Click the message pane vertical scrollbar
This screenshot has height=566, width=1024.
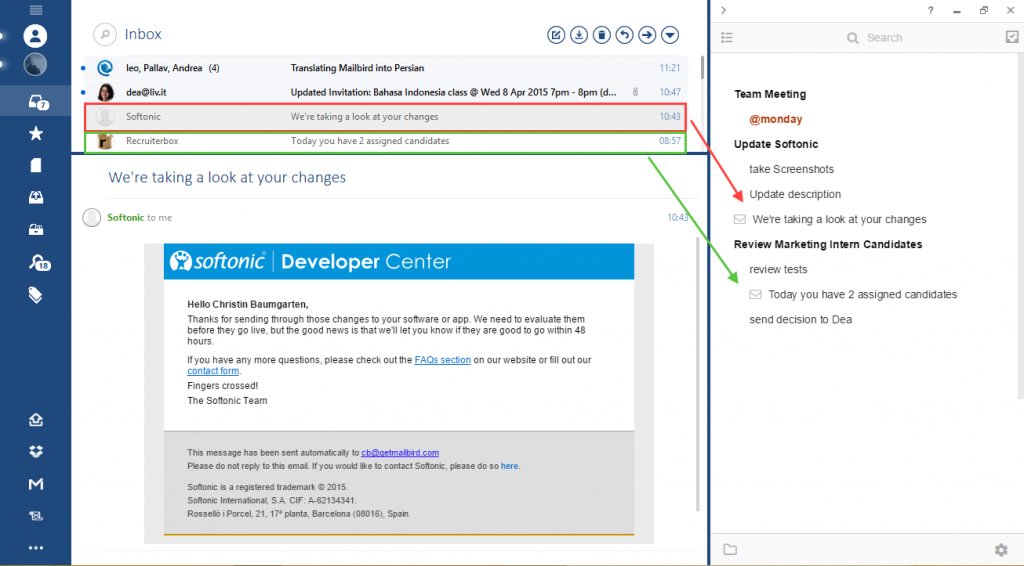tap(697, 372)
